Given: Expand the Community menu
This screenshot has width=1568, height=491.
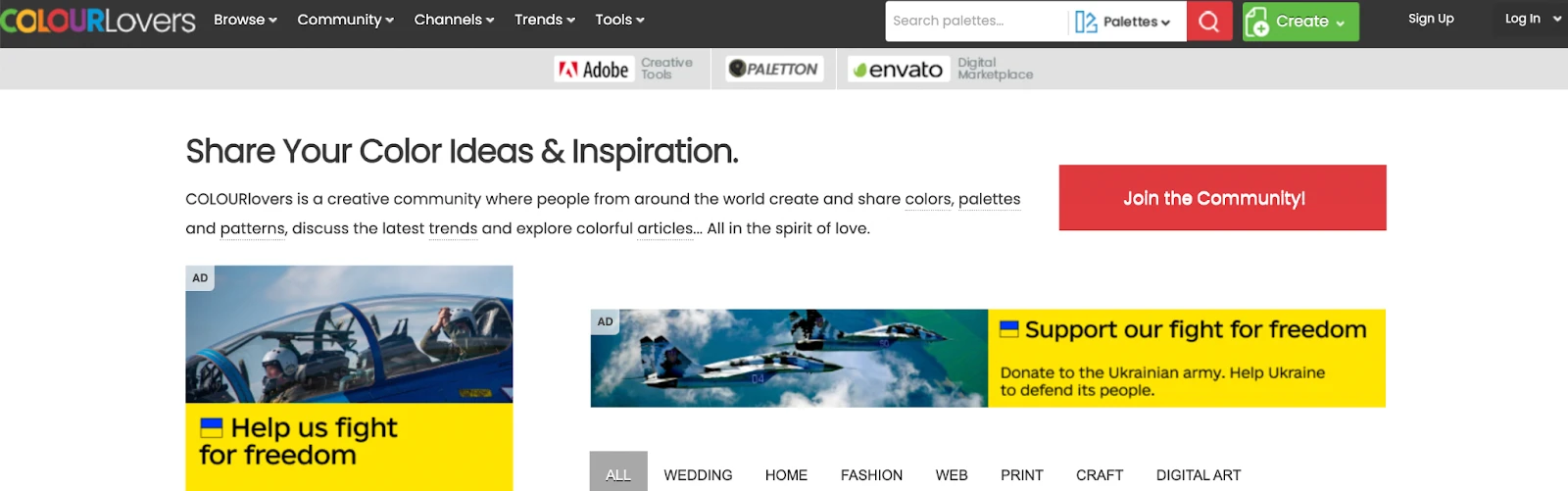Looking at the screenshot, I should point(345,20).
